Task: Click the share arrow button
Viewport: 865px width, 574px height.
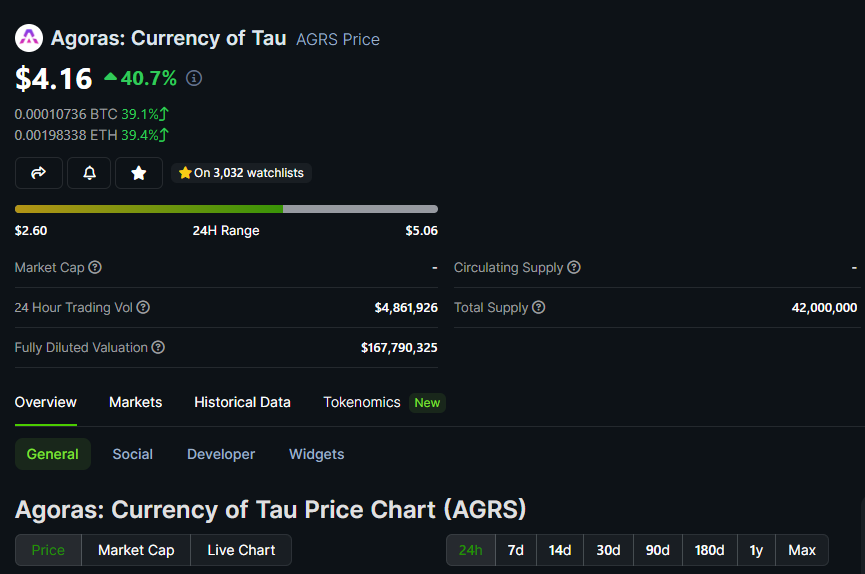Action: tap(39, 173)
